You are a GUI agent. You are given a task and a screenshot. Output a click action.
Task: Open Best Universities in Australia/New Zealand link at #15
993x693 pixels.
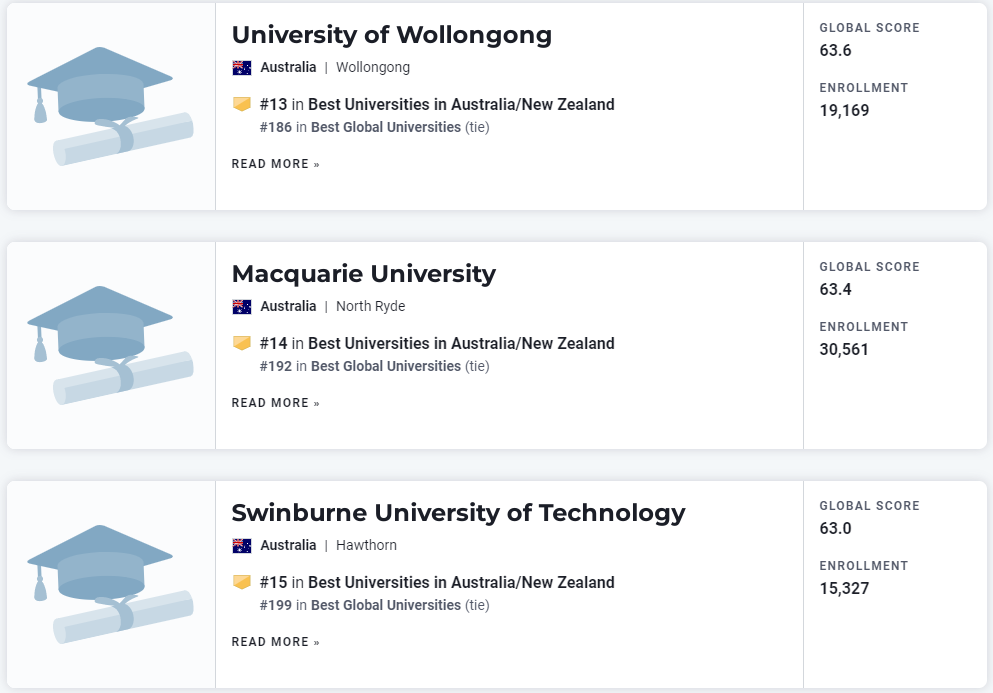[461, 582]
